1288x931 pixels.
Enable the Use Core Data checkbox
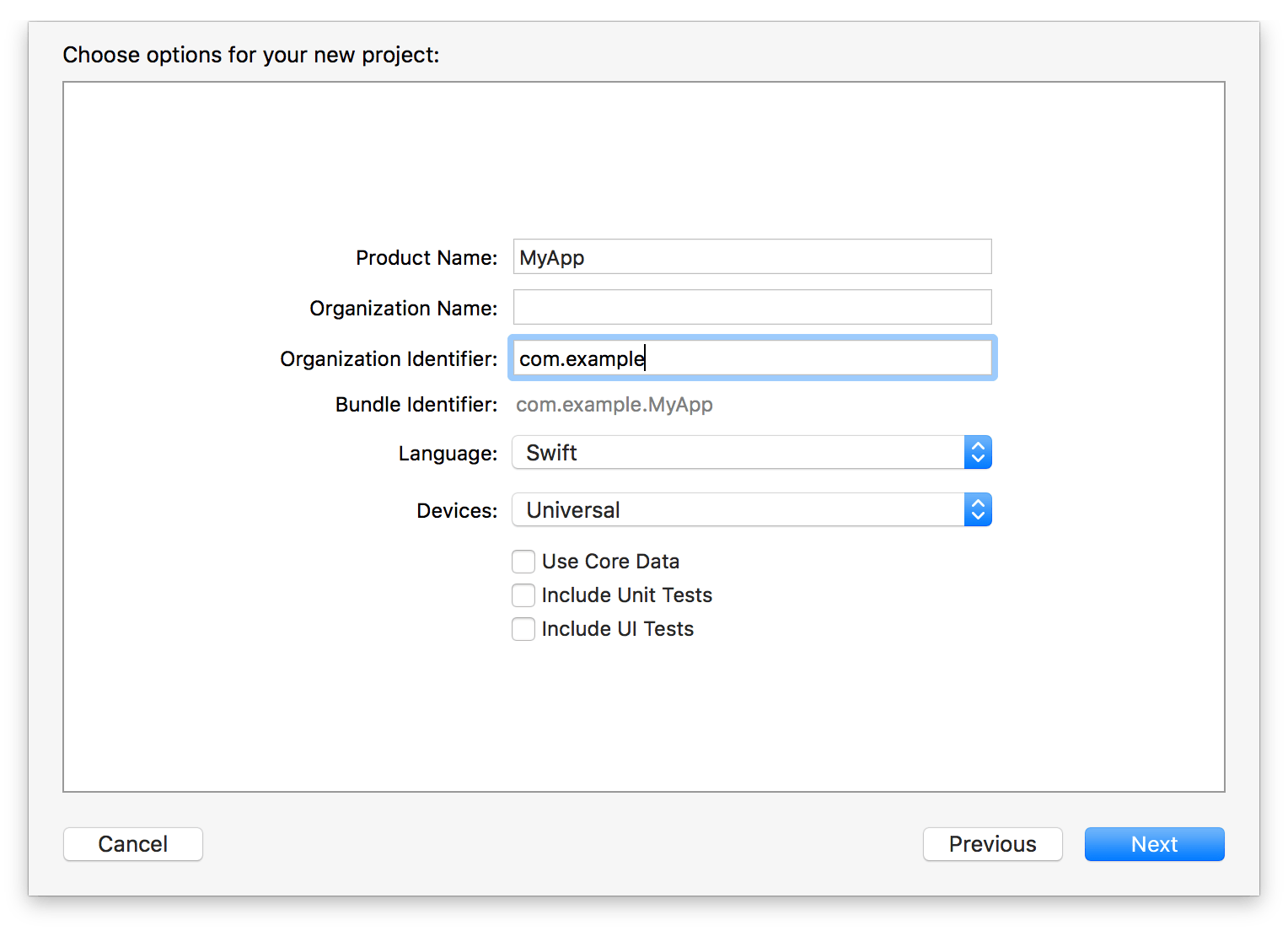[523, 562]
